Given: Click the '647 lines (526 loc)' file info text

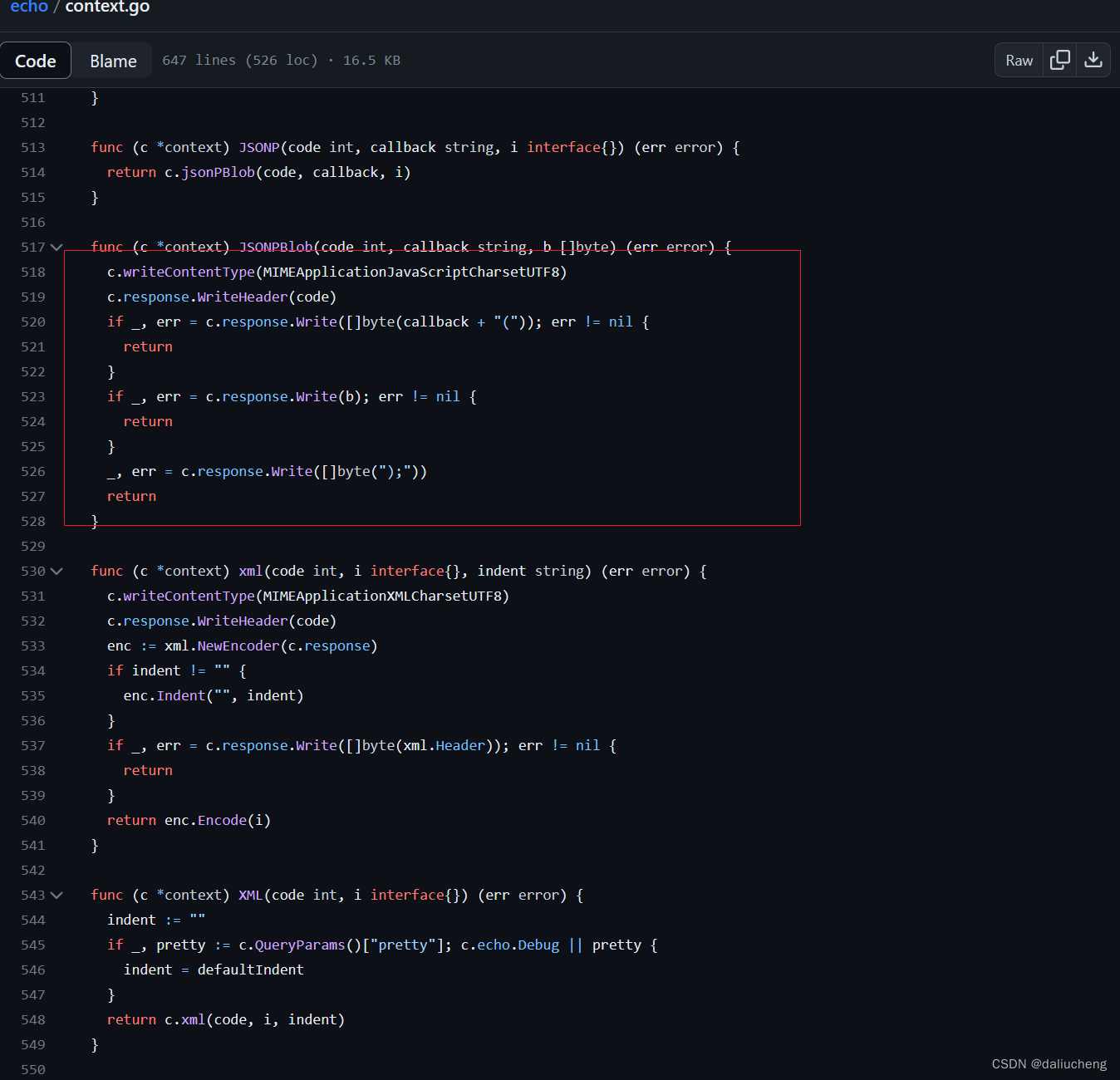Looking at the screenshot, I should (240, 60).
